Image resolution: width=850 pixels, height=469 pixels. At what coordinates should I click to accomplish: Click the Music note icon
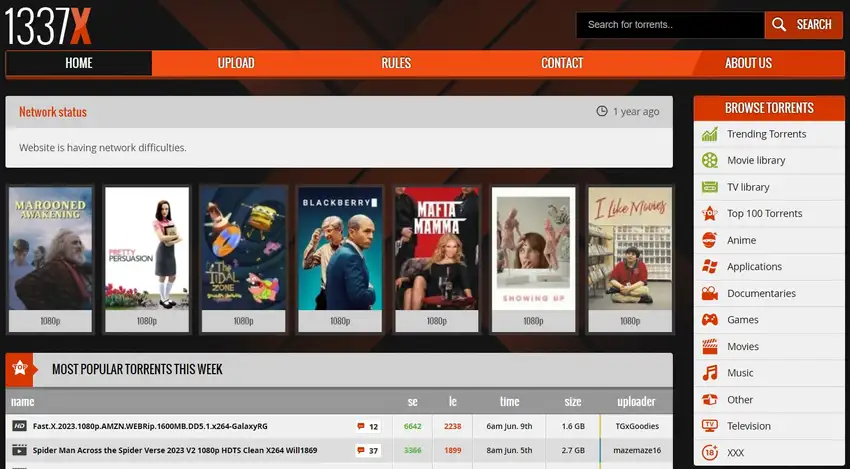[710, 373]
